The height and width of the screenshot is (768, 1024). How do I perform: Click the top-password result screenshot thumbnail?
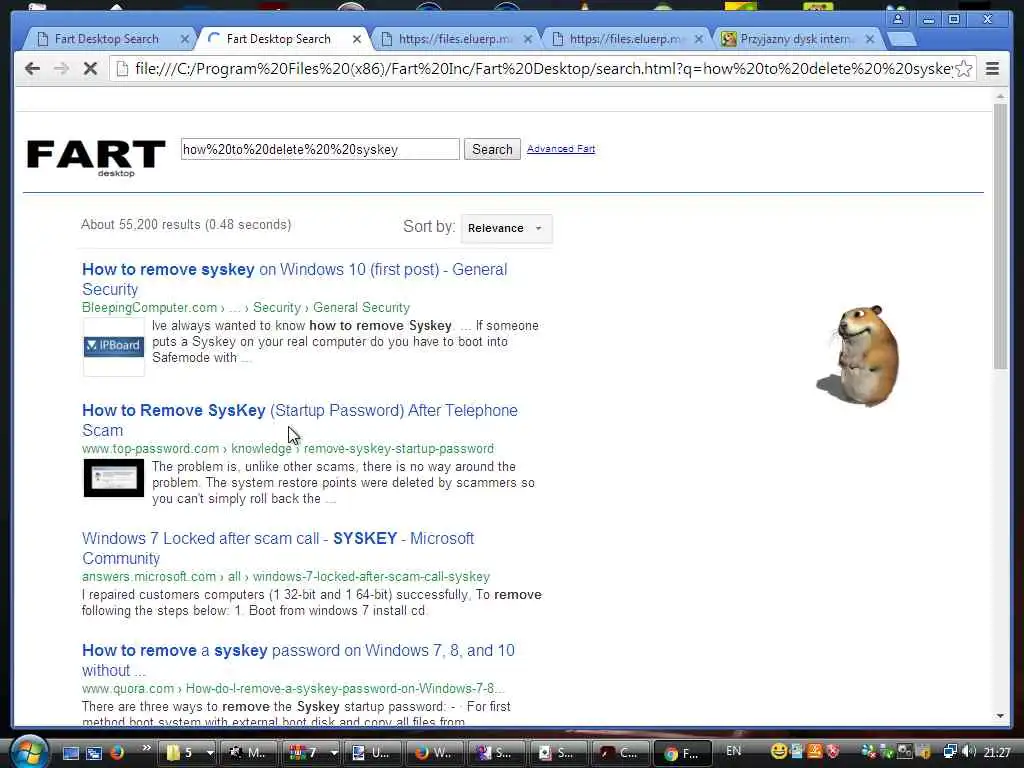114,478
